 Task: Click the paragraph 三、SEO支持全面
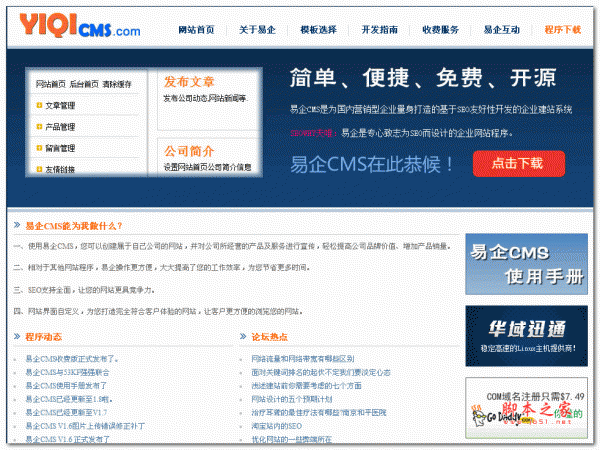(x=84, y=290)
